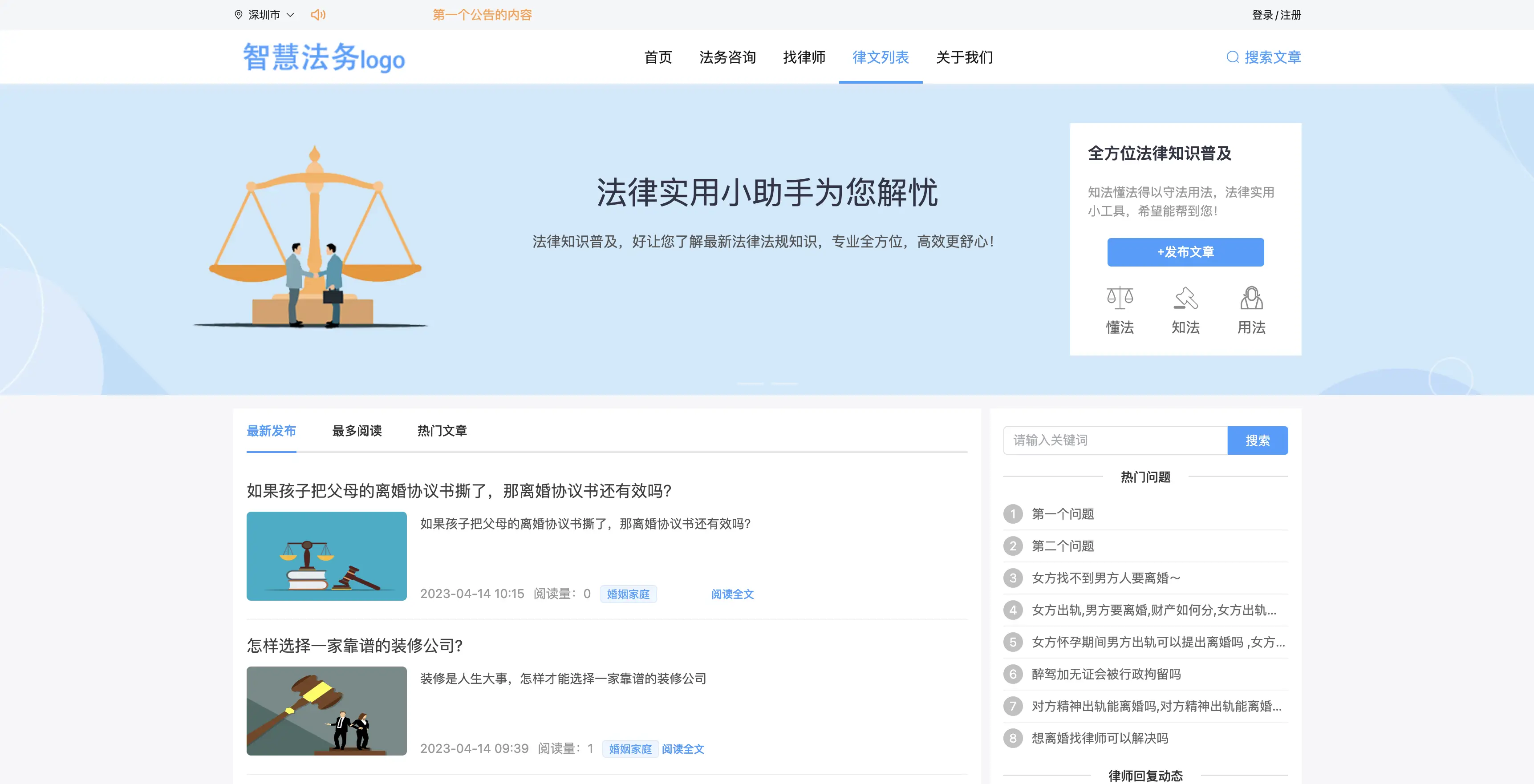Open hot question 第二个问题
This screenshot has height=784, width=1534.
pyautogui.click(x=1063, y=546)
